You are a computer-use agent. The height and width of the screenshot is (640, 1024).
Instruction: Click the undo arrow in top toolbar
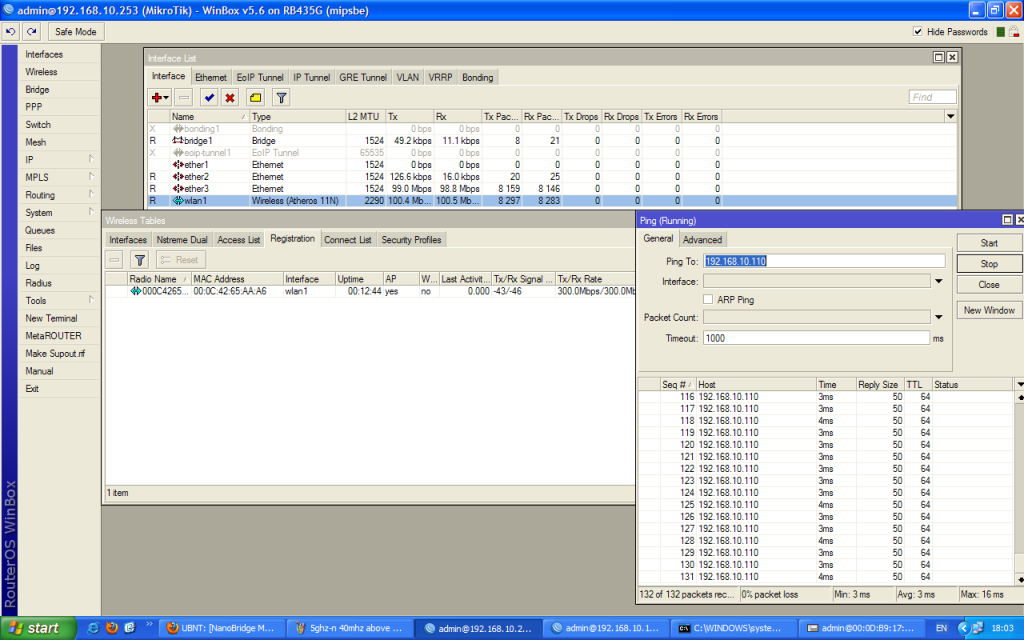[x=11, y=32]
